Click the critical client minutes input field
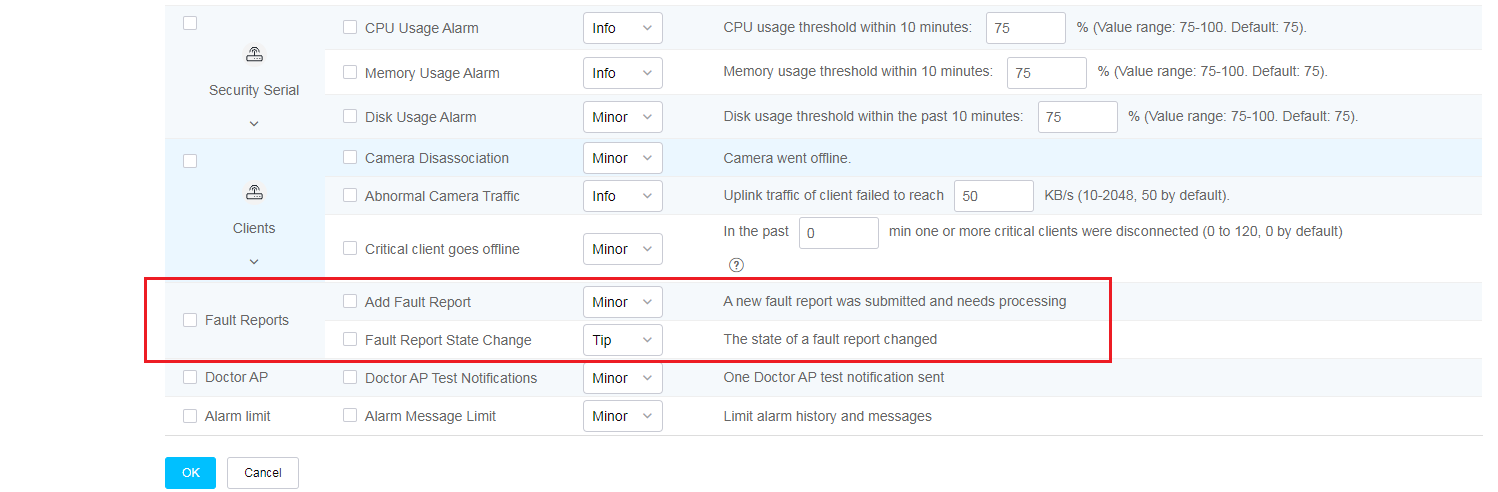The width and height of the screenshot is (1498, 492). point(839,232)
